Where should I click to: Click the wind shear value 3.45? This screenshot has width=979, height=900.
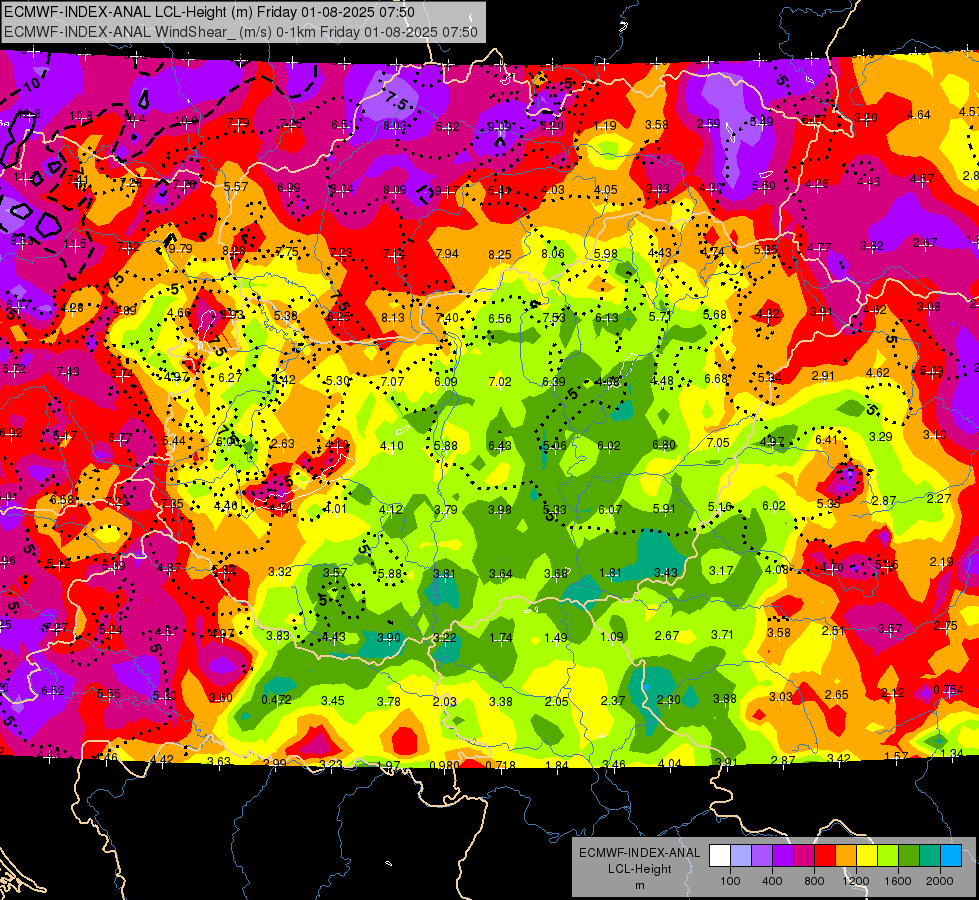[333, 701]
